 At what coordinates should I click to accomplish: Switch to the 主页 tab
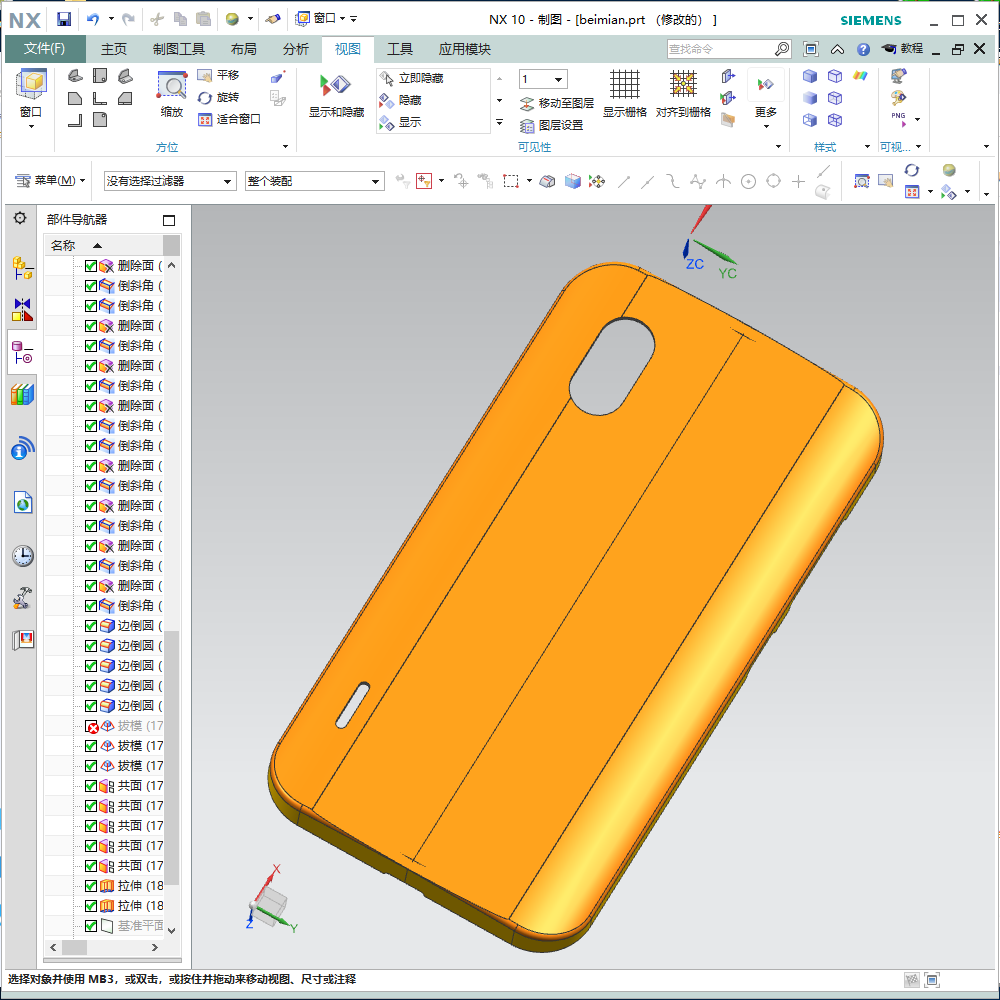tap(114, 49)
